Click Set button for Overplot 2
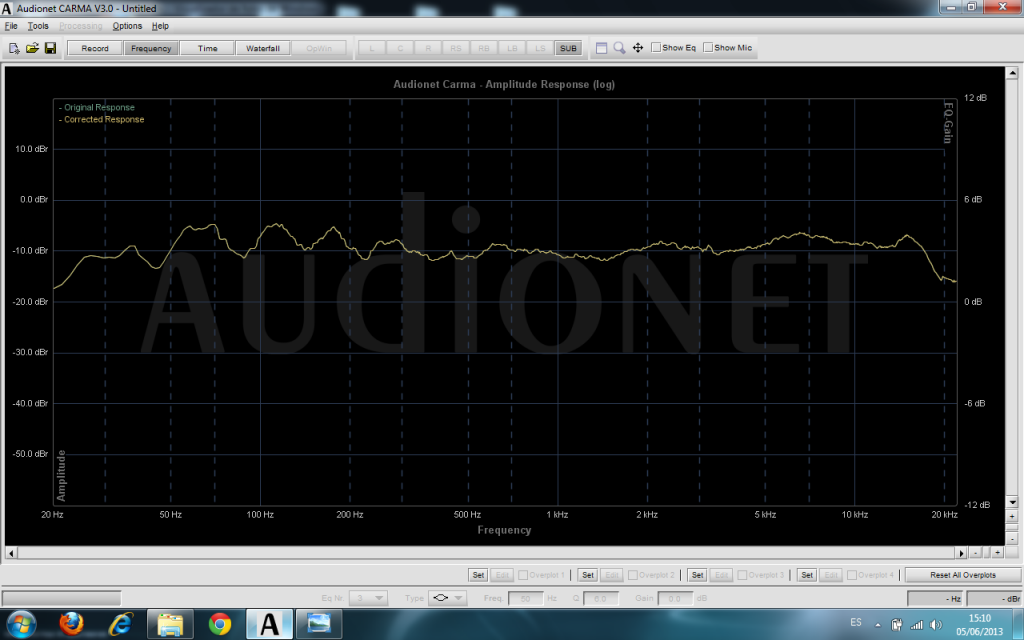Viewport: 1024px width, 640px height. [588, 575]
